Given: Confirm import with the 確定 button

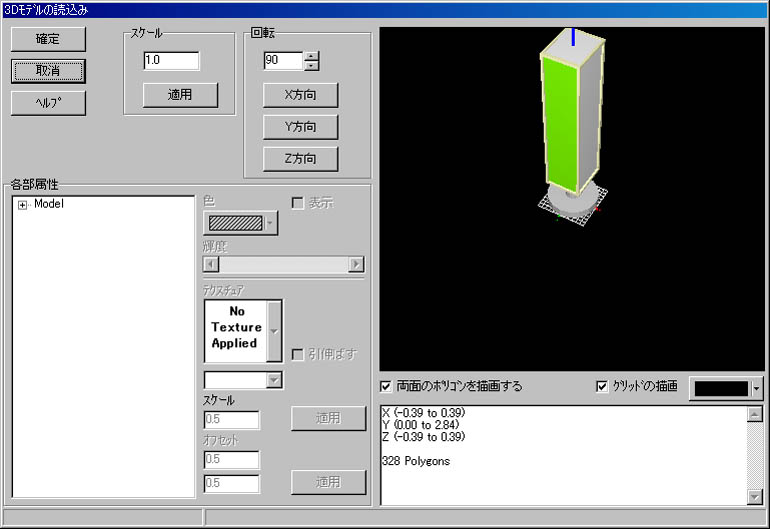Looking at the screenshot, I should coord(48,39).
